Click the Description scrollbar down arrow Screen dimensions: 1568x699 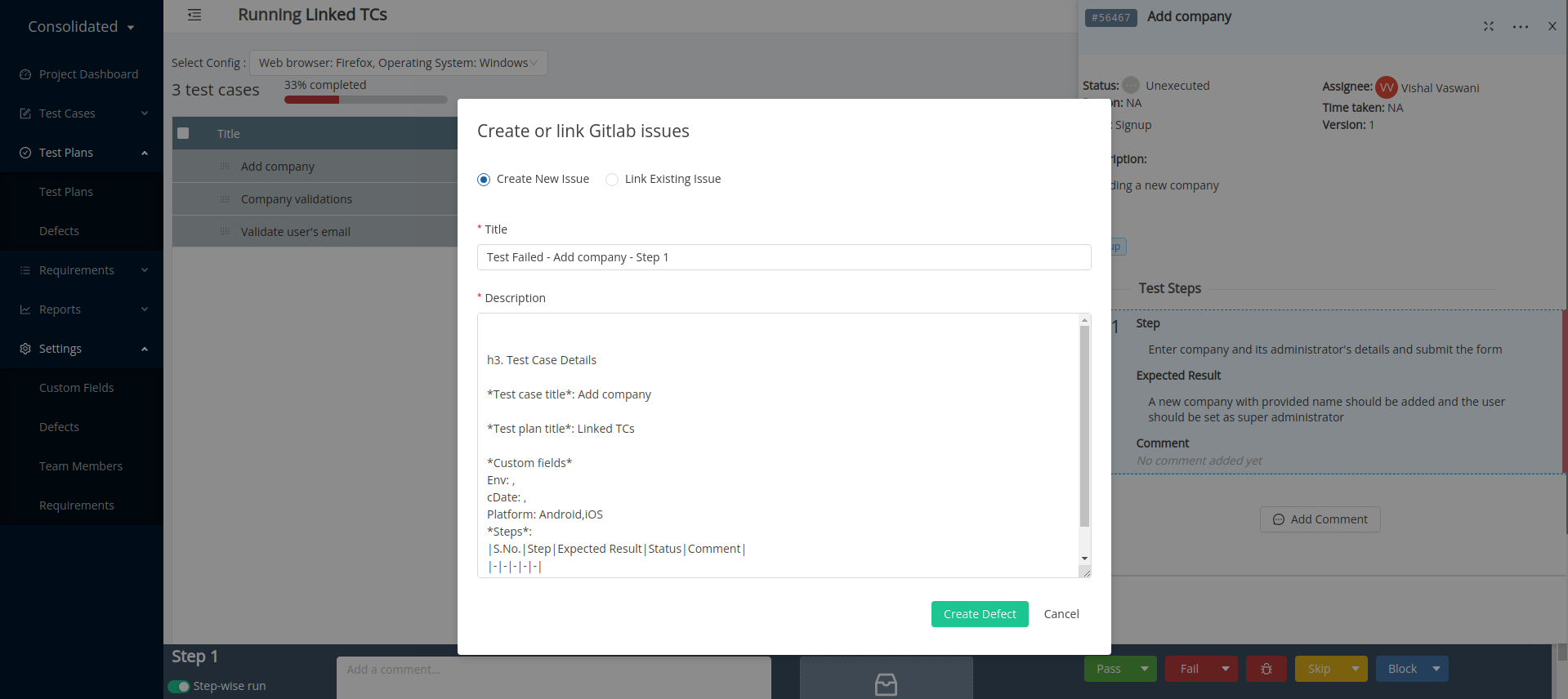click(x=1084, y=559)
